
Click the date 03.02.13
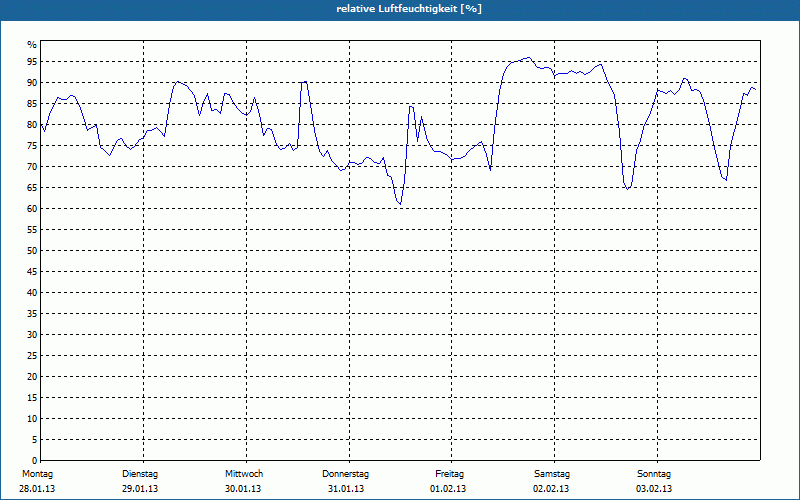pos(654,489)
